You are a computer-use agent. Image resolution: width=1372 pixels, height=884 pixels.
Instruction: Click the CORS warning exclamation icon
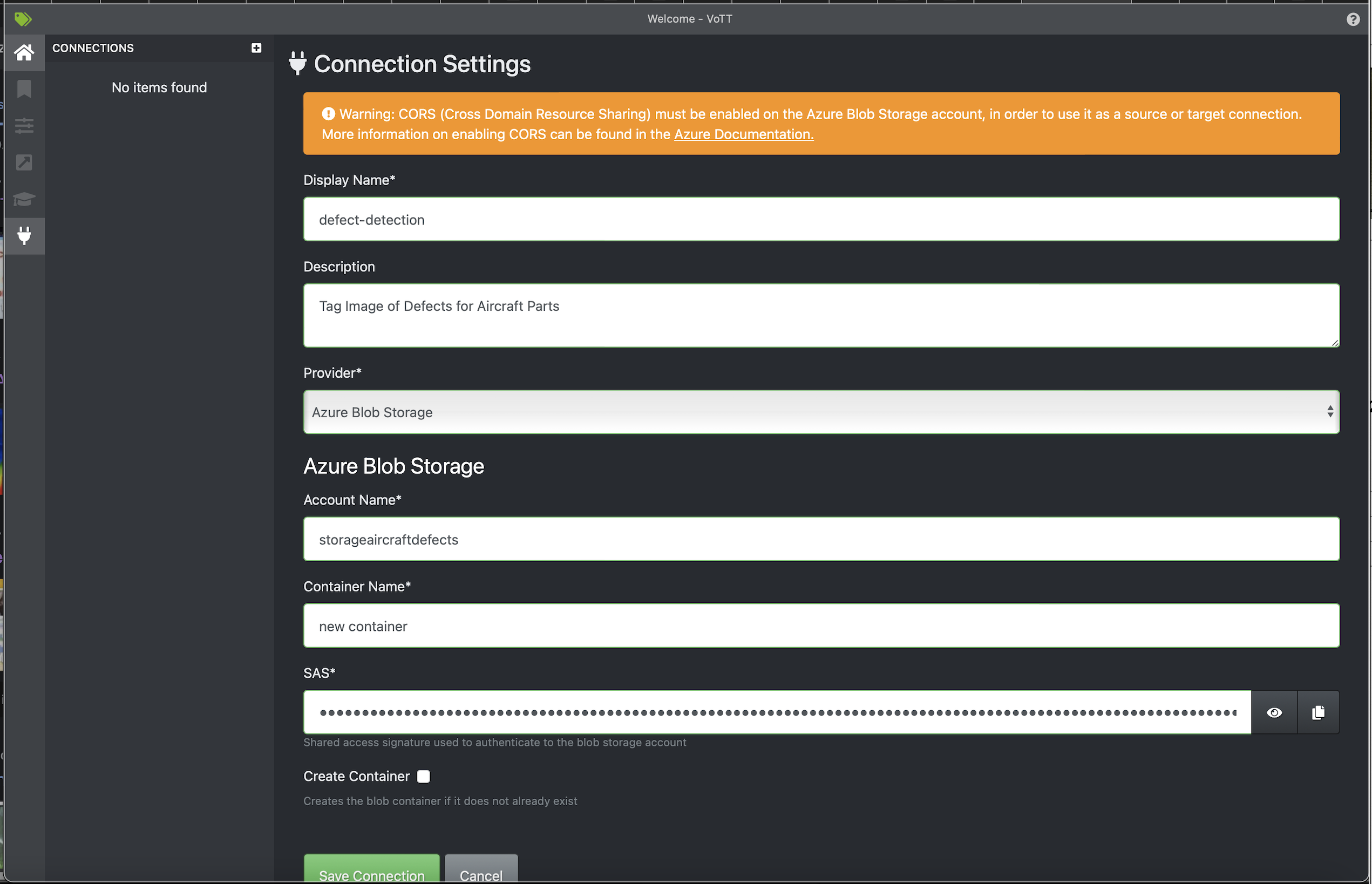point(328,114)
